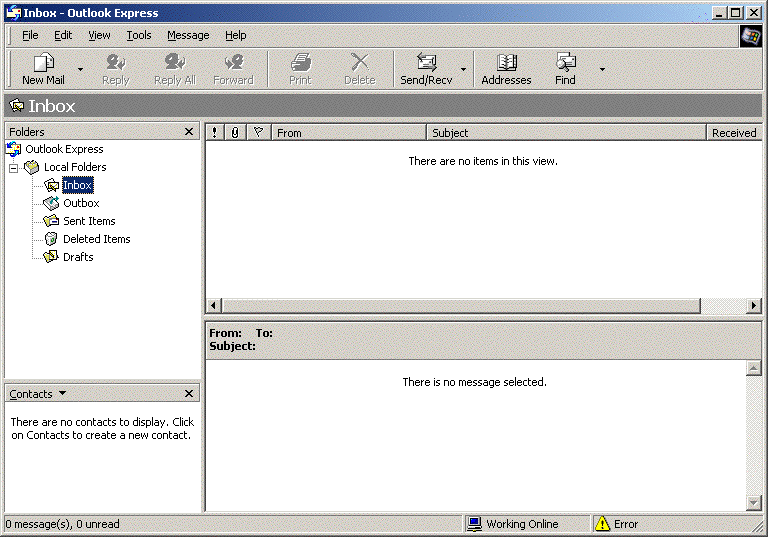Open the Edit menu
This screenshot has height=537, width=768.
[63, 35]
